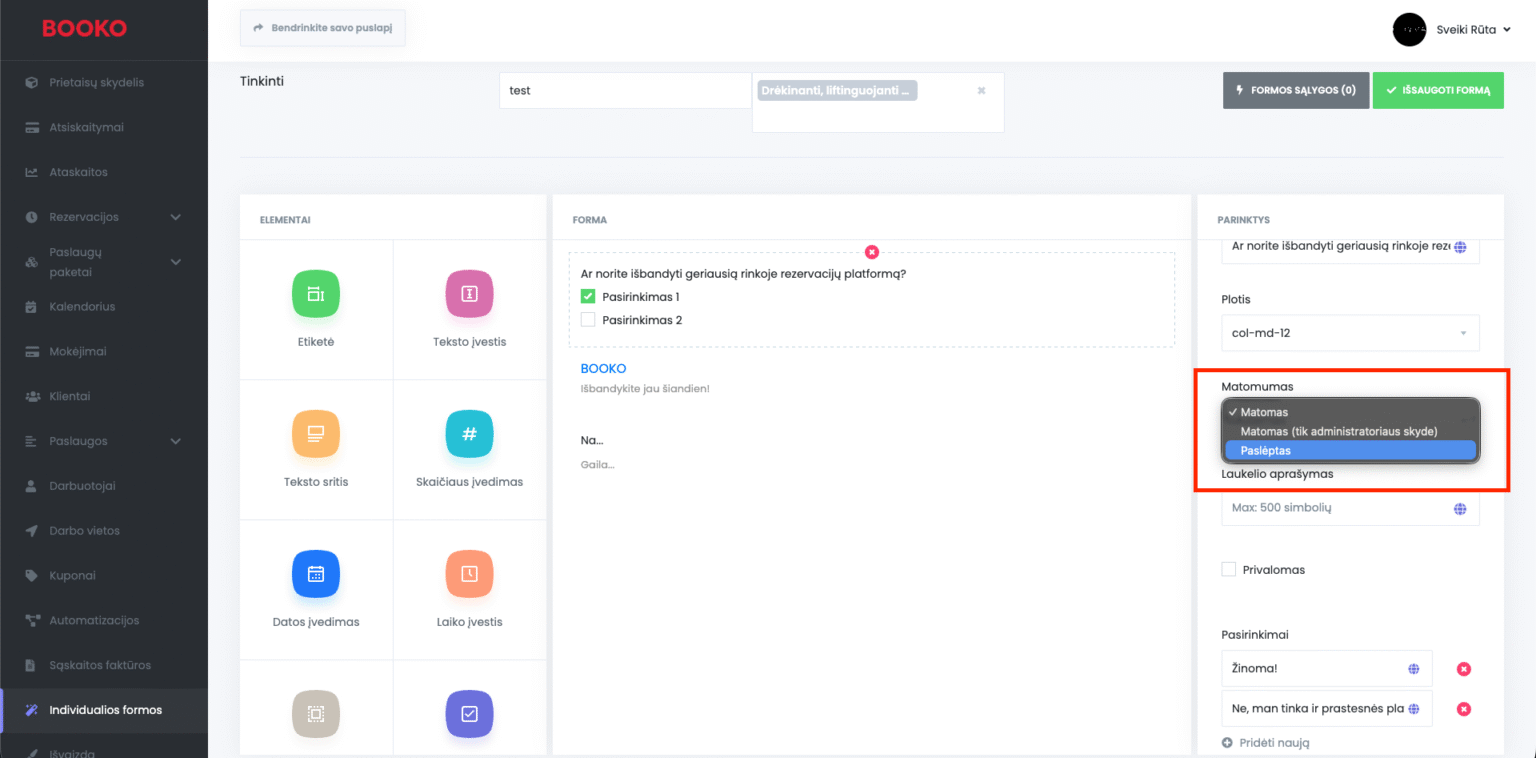Open the Plotis col-md-12 dropdown
The width and height of the screenshot is (1536, 758).
(x=1349, y=333)
